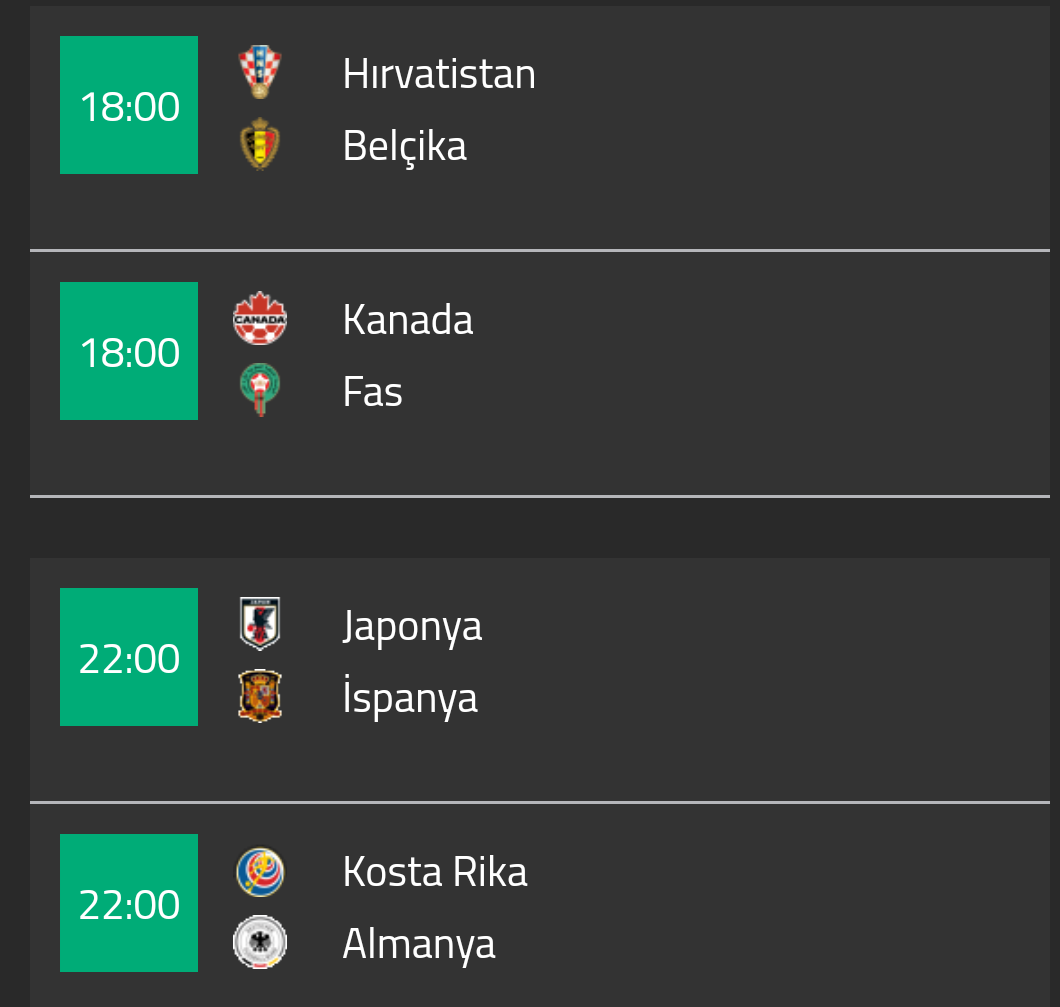Click the Belgium team crest icon

[260, 145]
